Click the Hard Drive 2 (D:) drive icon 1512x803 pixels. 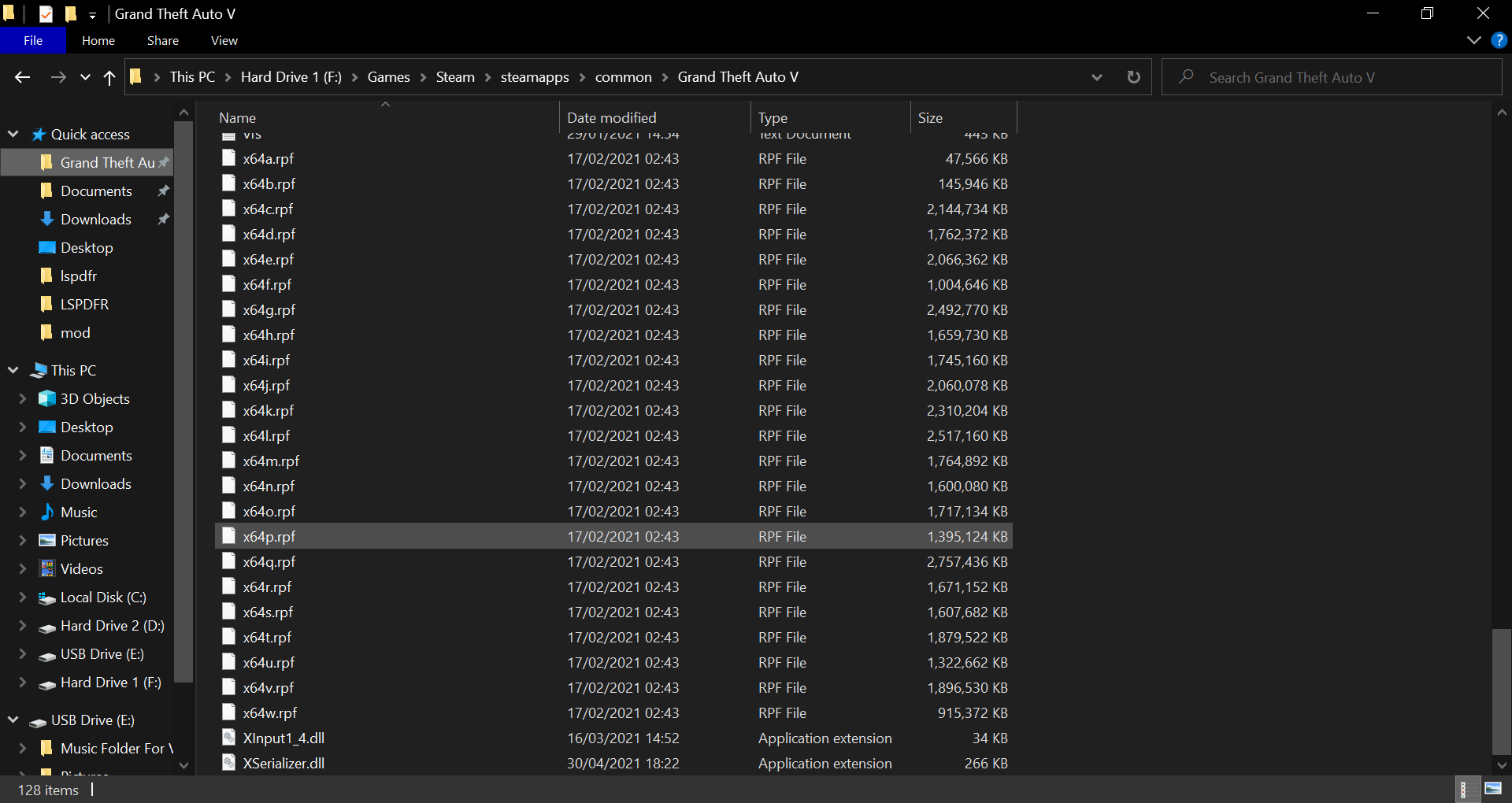click(x=47, y=627)
